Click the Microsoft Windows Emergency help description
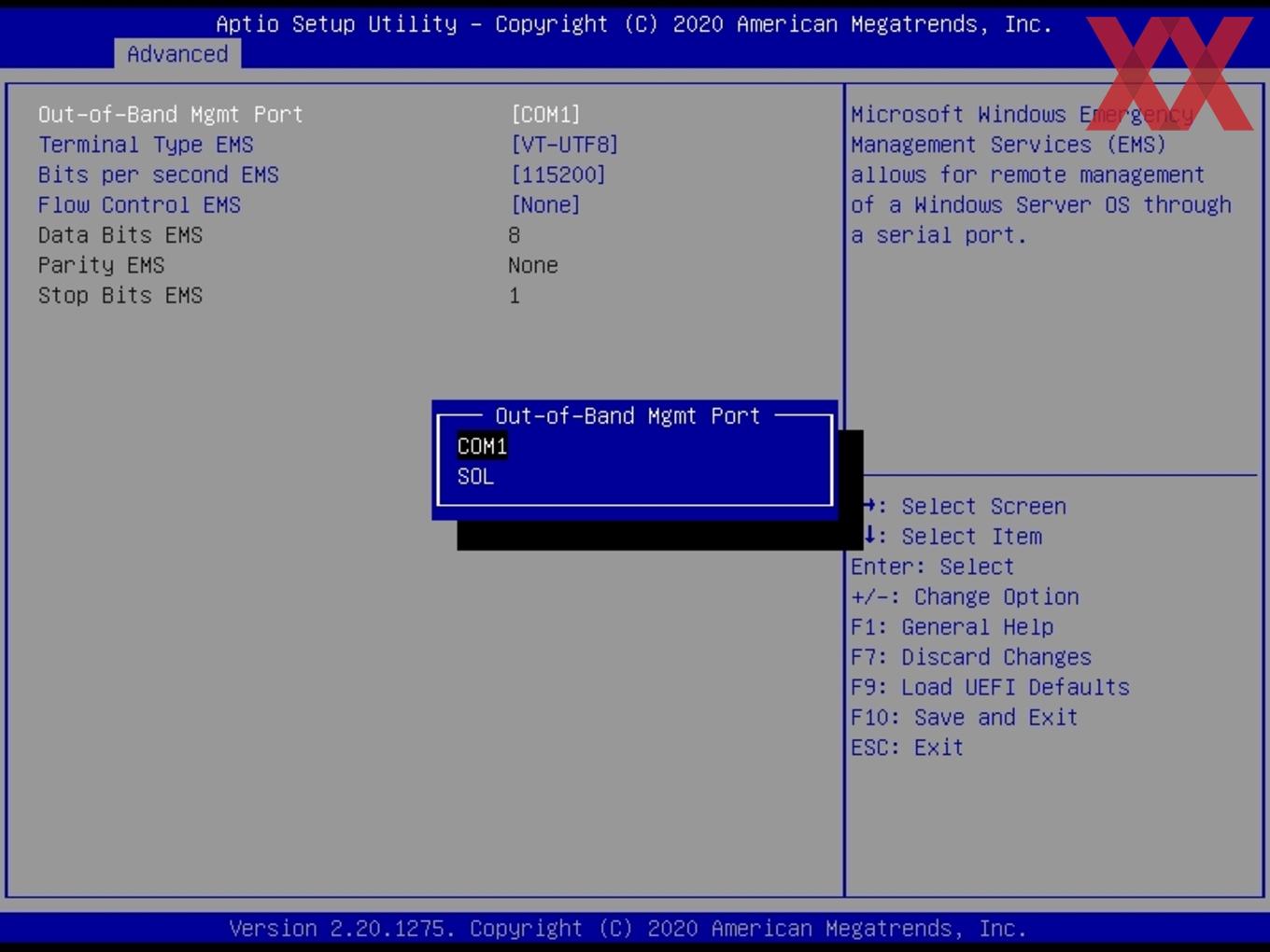Screen dimensions: 1270x952 (1041, 175)
